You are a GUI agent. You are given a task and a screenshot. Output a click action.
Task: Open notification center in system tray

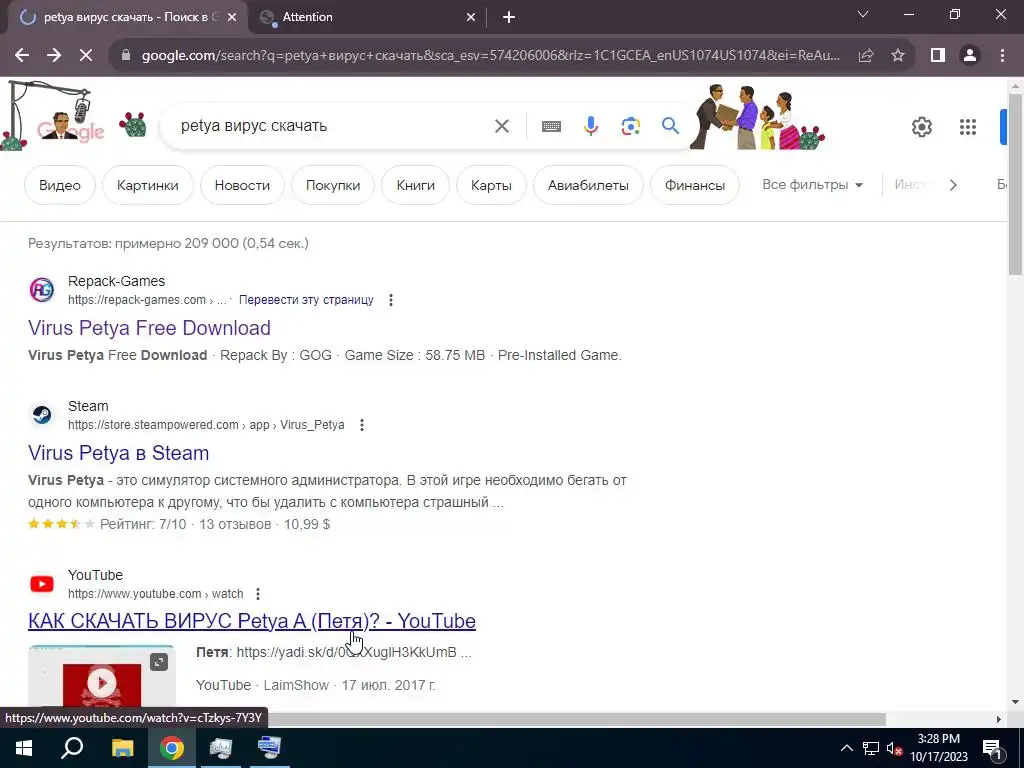pyautogui.click(x=993, y=748)
